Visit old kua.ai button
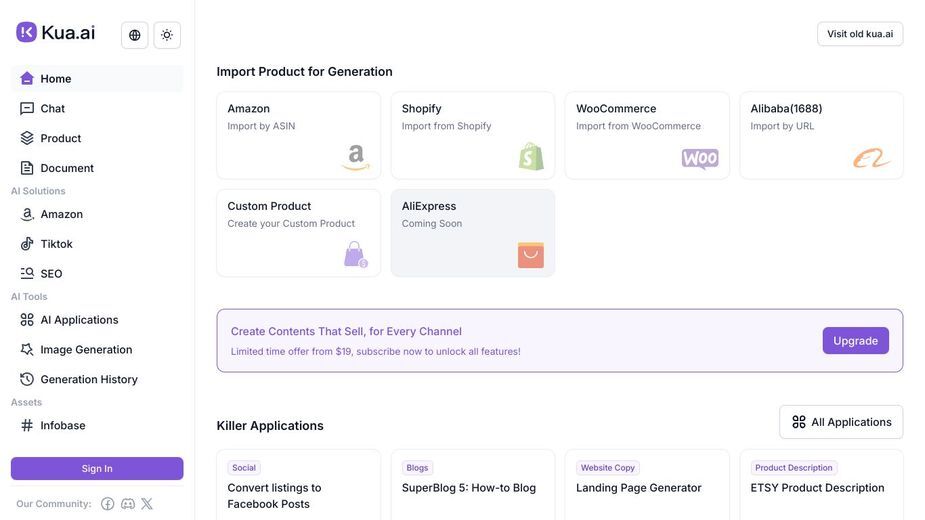This screenshot has height=520, width=925. [x=860, y=34]
